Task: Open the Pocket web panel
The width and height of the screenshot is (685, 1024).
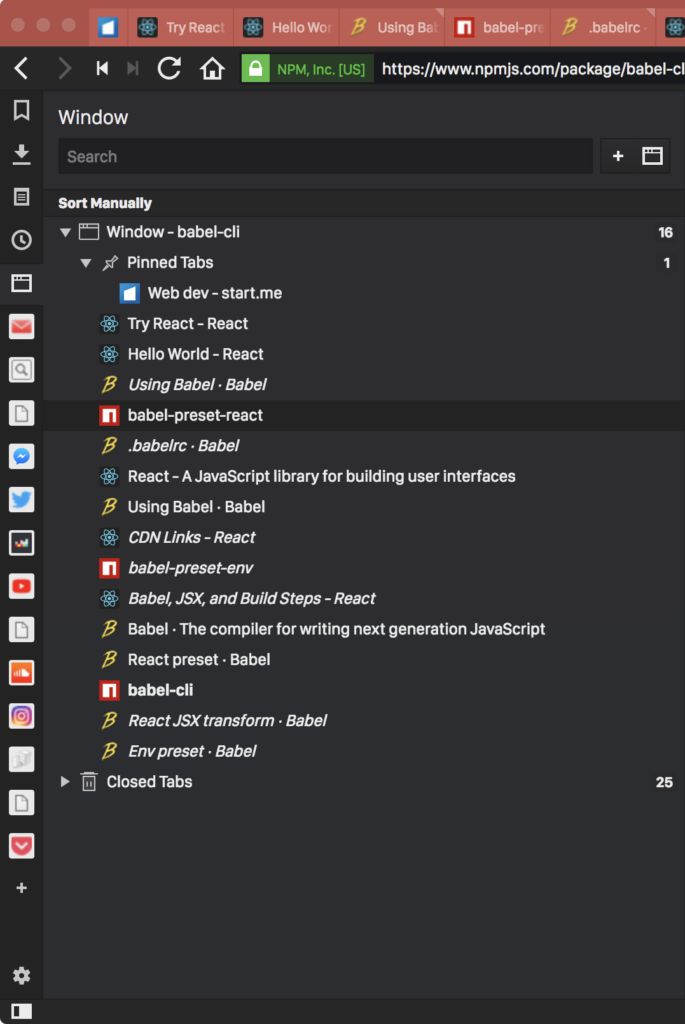Action: [x=22, y=846]
